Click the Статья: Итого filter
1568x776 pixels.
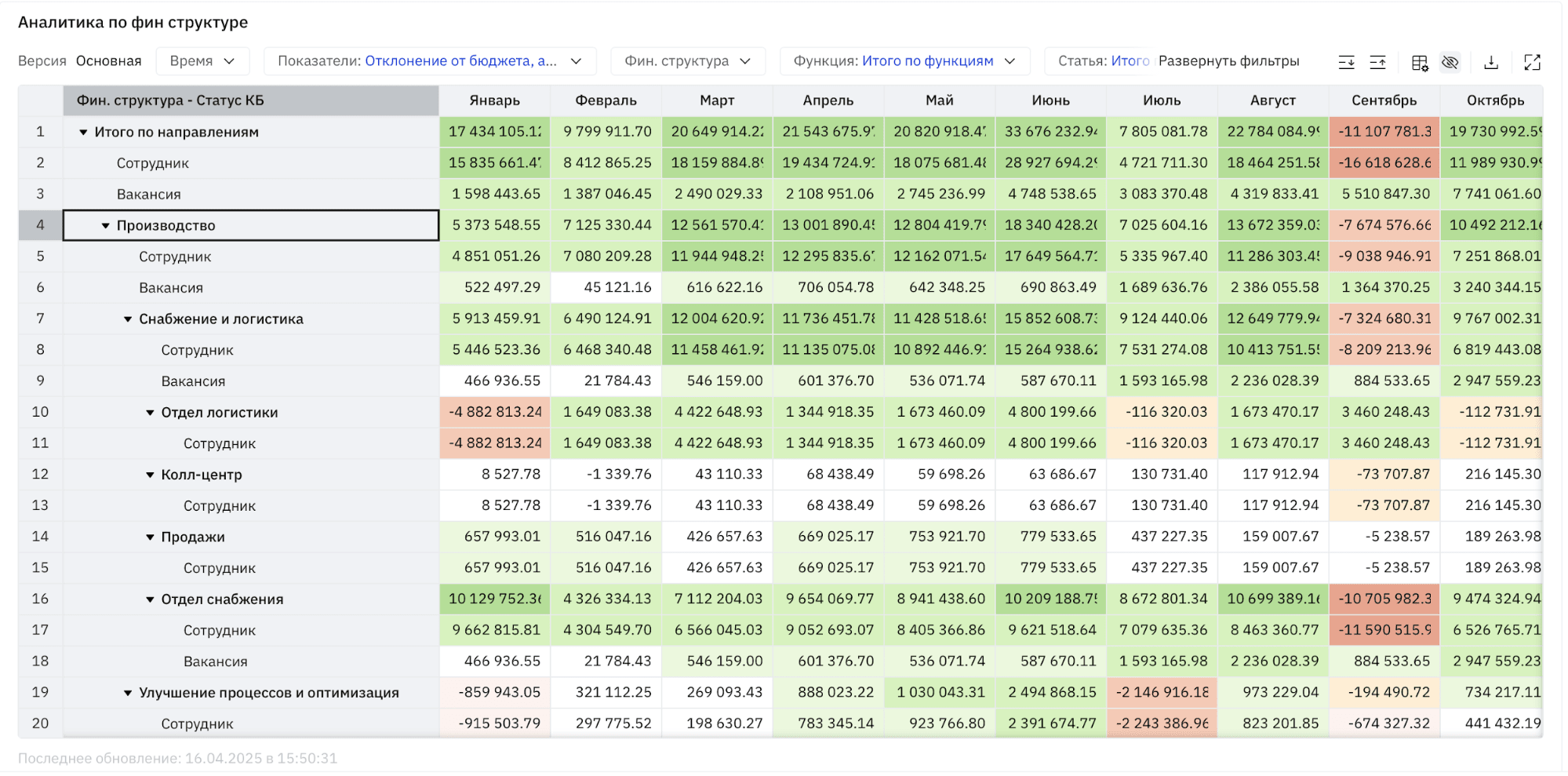point(1104,61)
